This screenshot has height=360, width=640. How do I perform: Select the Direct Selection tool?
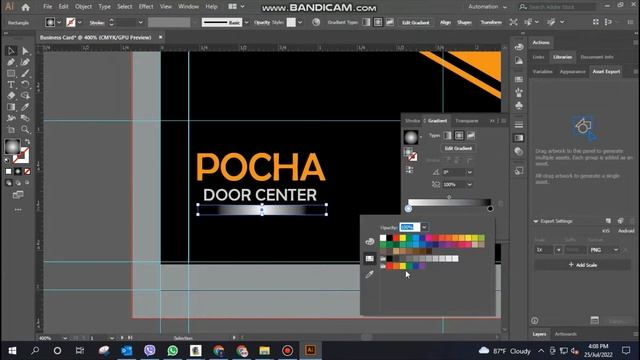[25, 51]
